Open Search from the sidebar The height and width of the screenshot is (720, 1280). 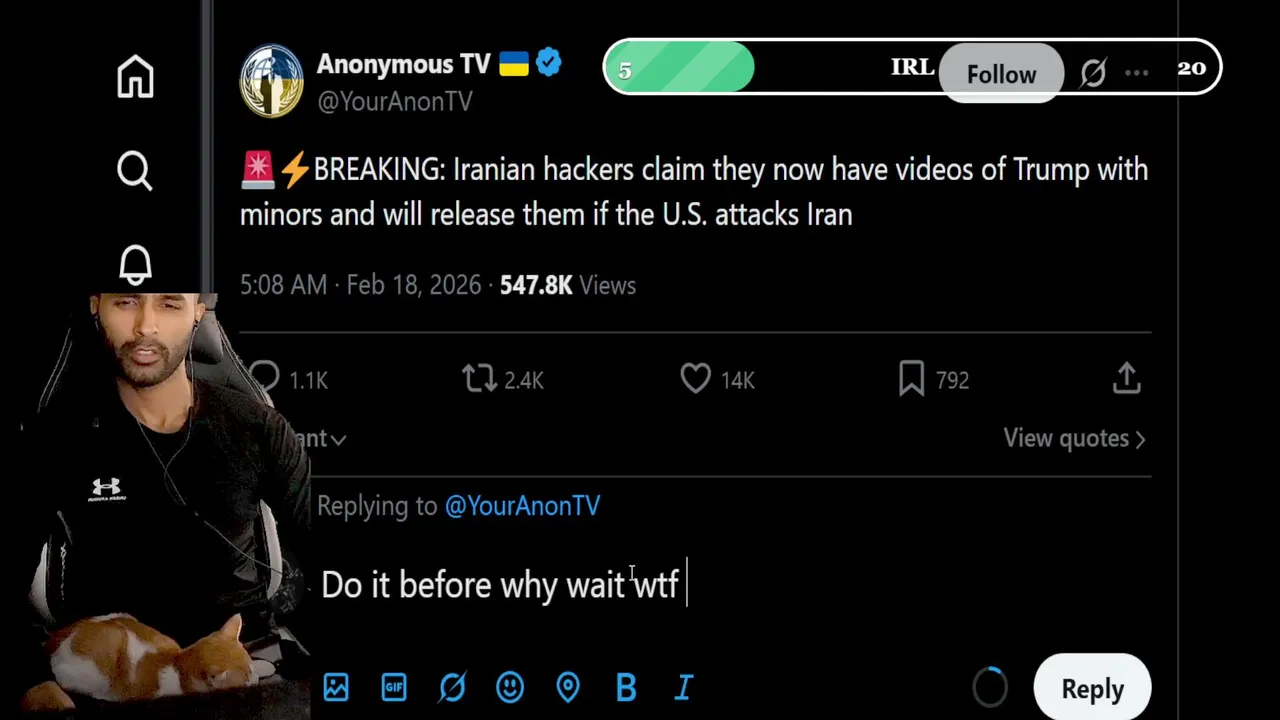coord(135,171)
